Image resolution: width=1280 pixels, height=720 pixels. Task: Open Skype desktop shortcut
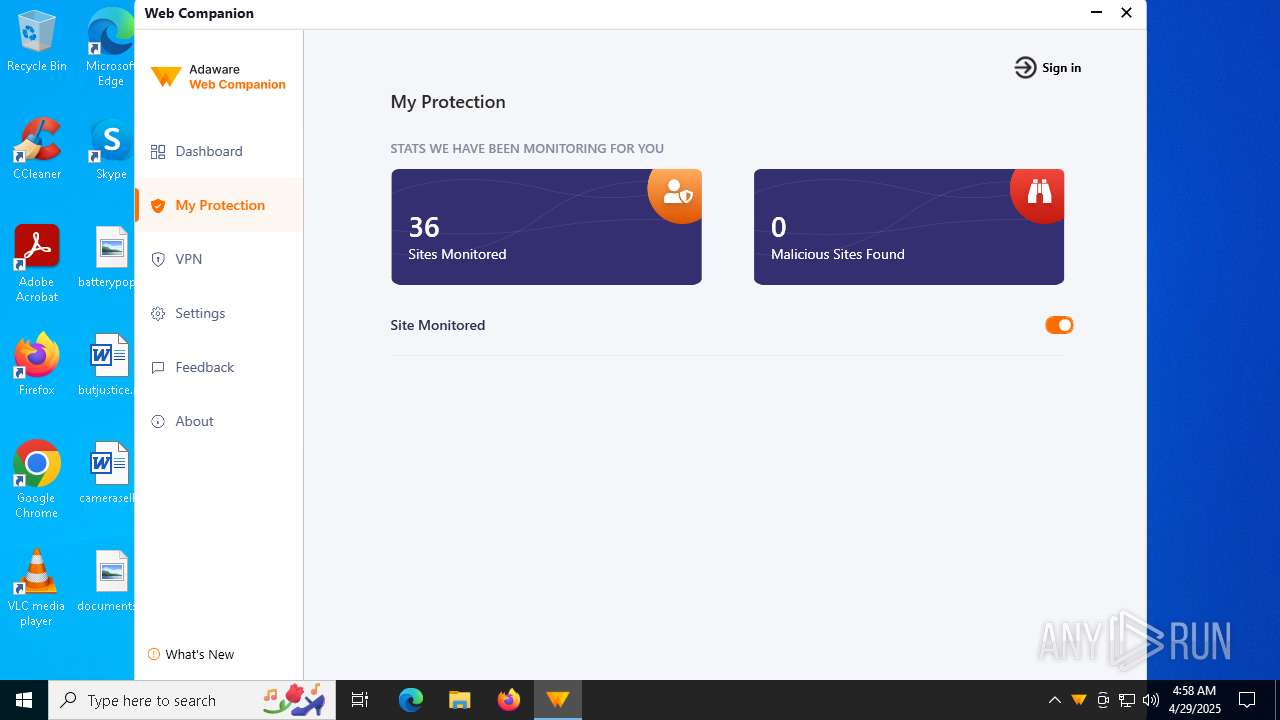[111, 148]
